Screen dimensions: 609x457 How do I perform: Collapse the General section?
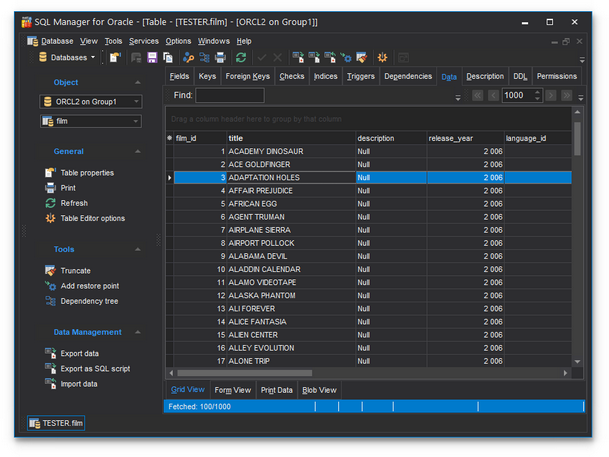click(137, 151)
